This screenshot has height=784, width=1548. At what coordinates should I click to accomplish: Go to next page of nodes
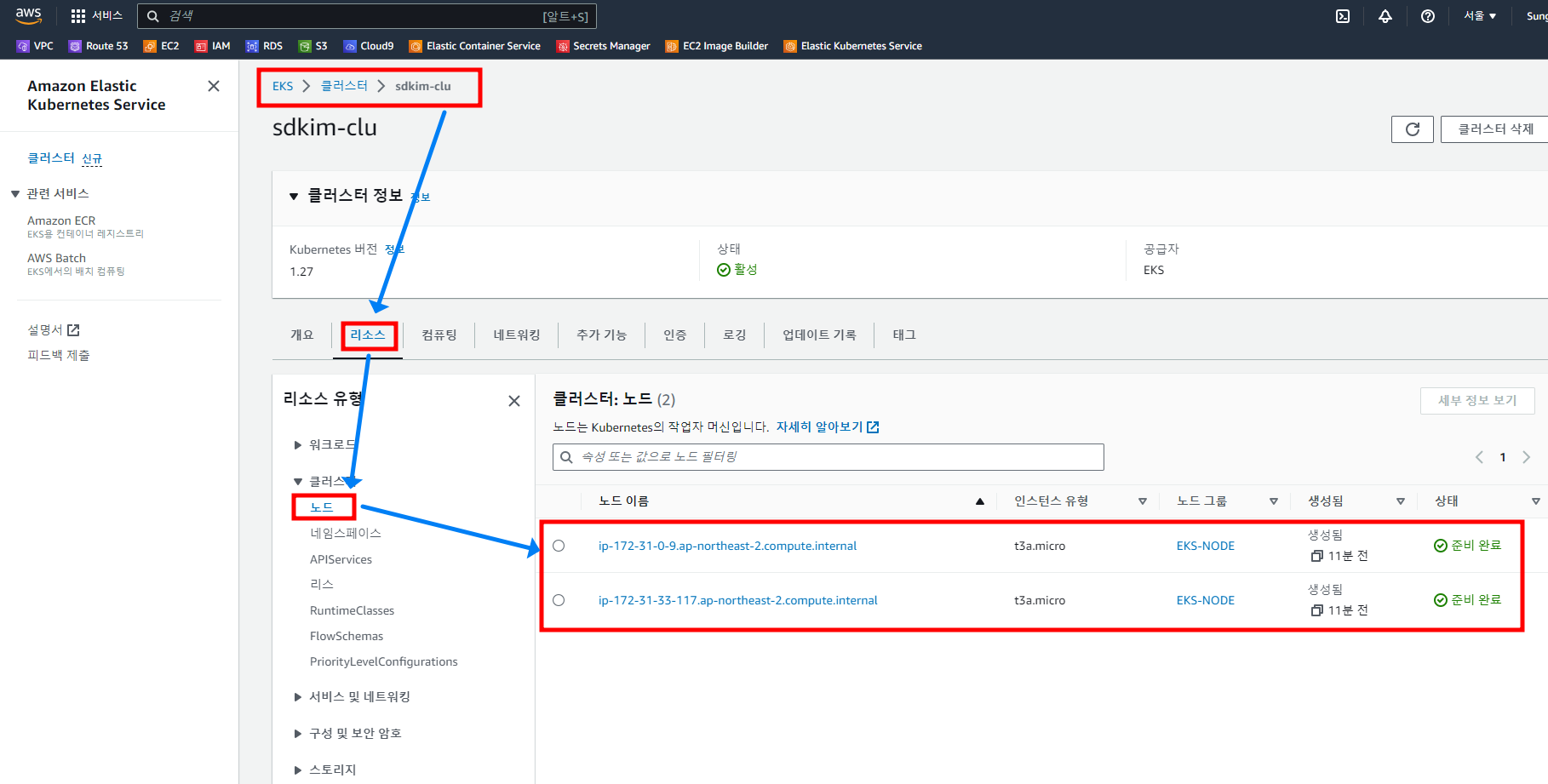(1527, 457)
